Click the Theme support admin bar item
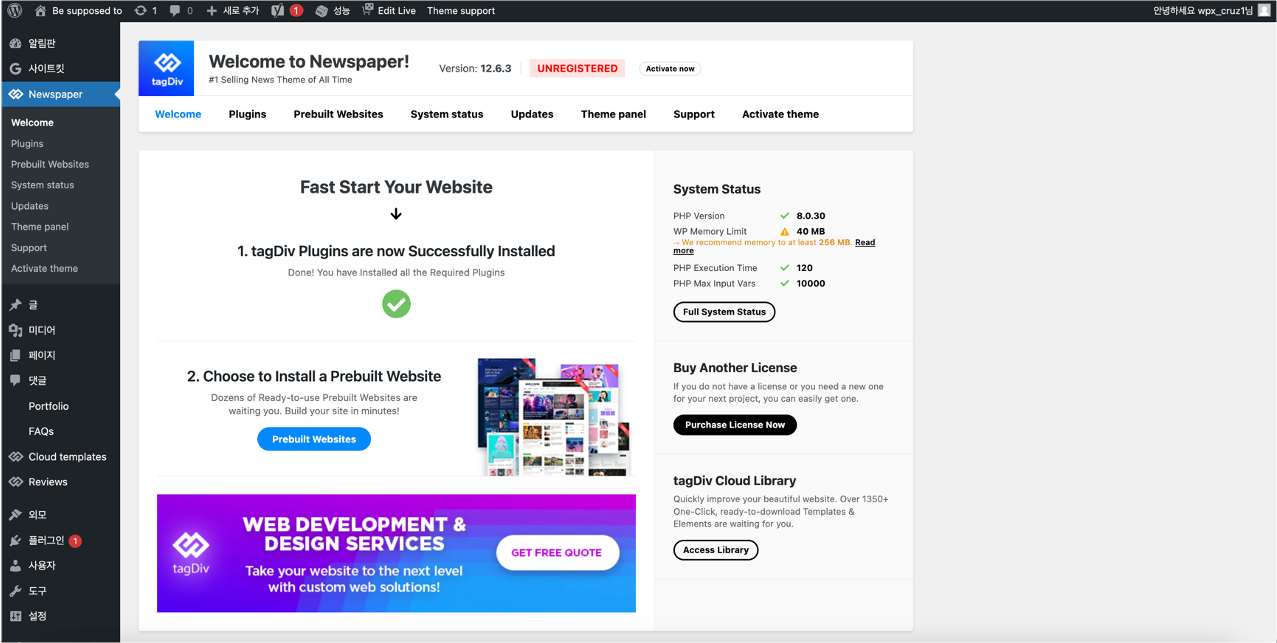This screenshot has width=1277, height=643. 461,10
